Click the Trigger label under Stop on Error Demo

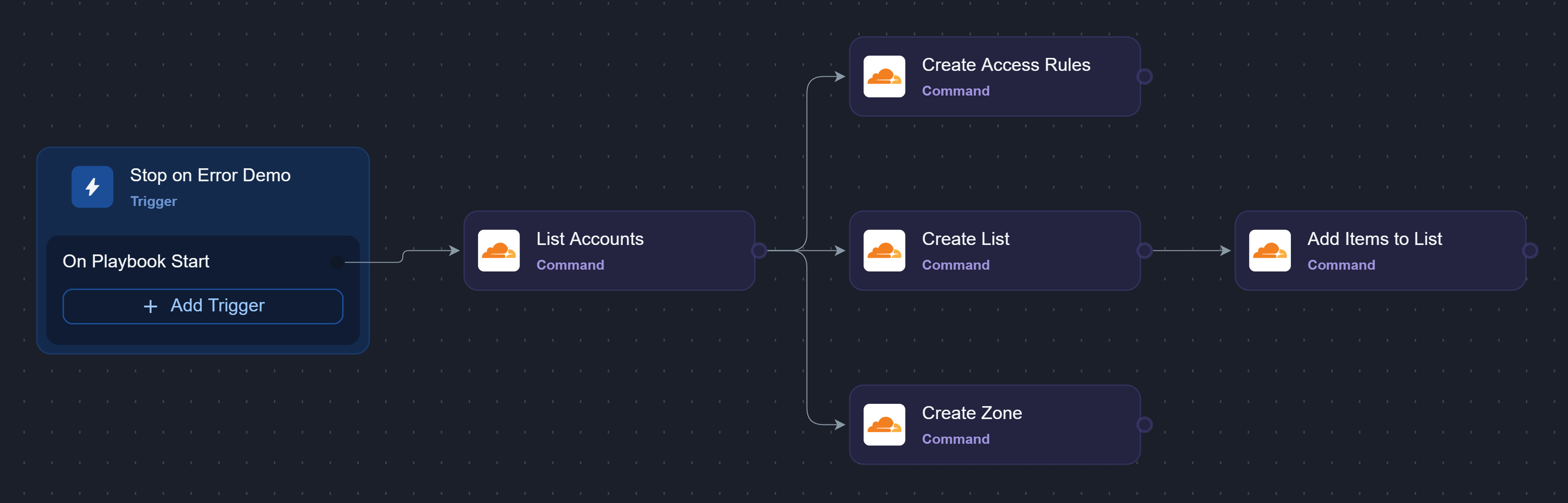point(153,201)
